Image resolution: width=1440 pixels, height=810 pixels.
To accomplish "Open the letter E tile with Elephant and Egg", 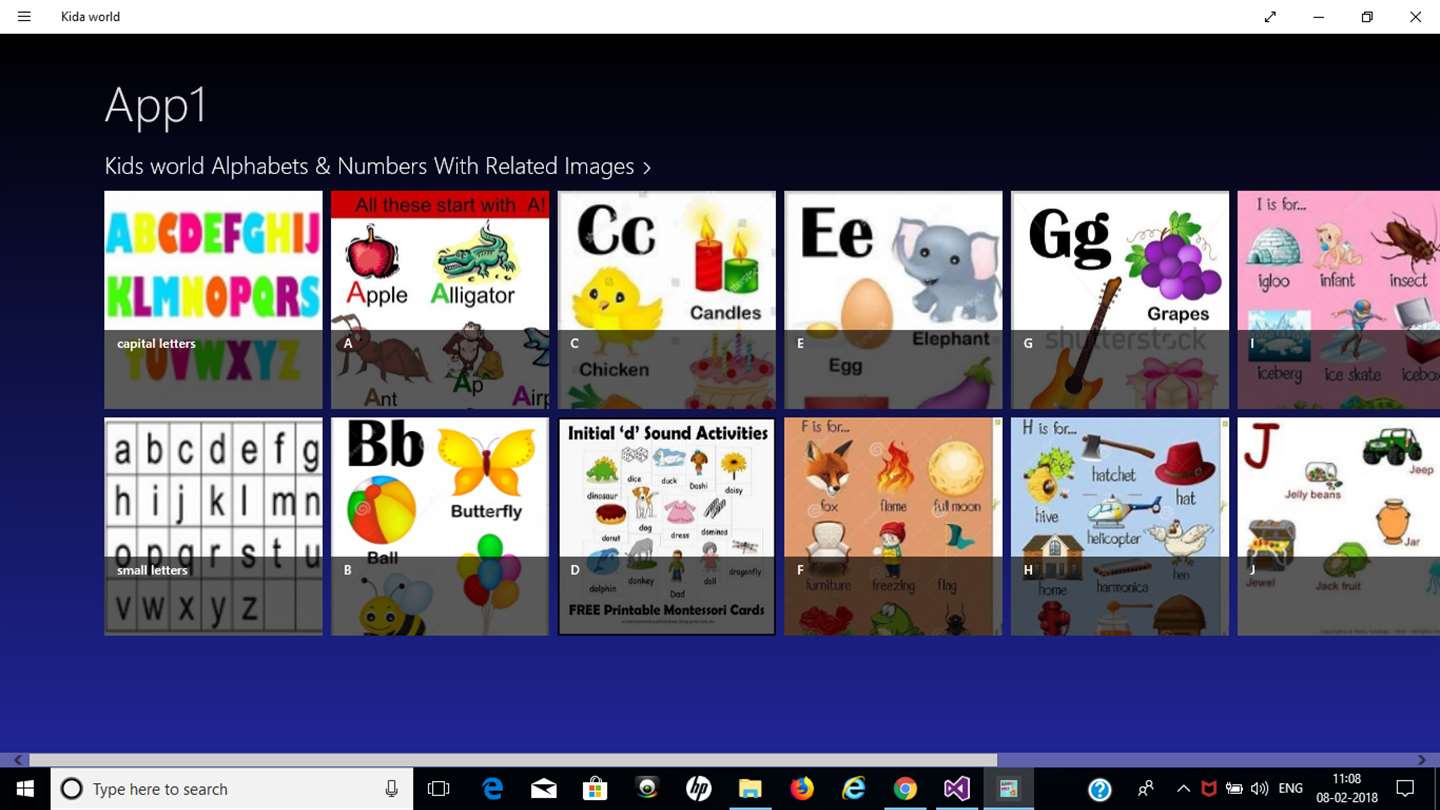I will (893, 300).
